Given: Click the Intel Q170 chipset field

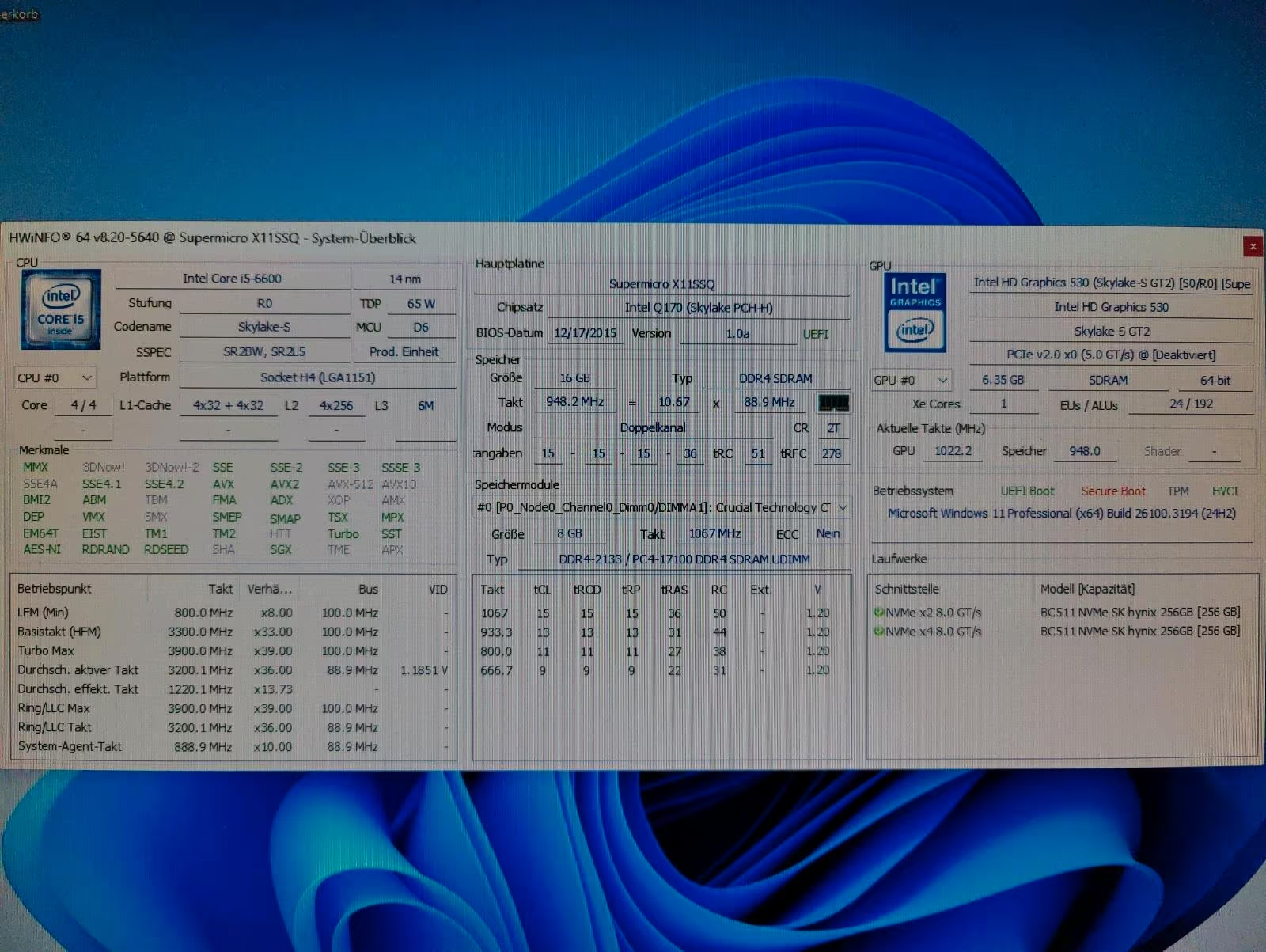Looking at the screenshot, I should click(x=699, y=308).
